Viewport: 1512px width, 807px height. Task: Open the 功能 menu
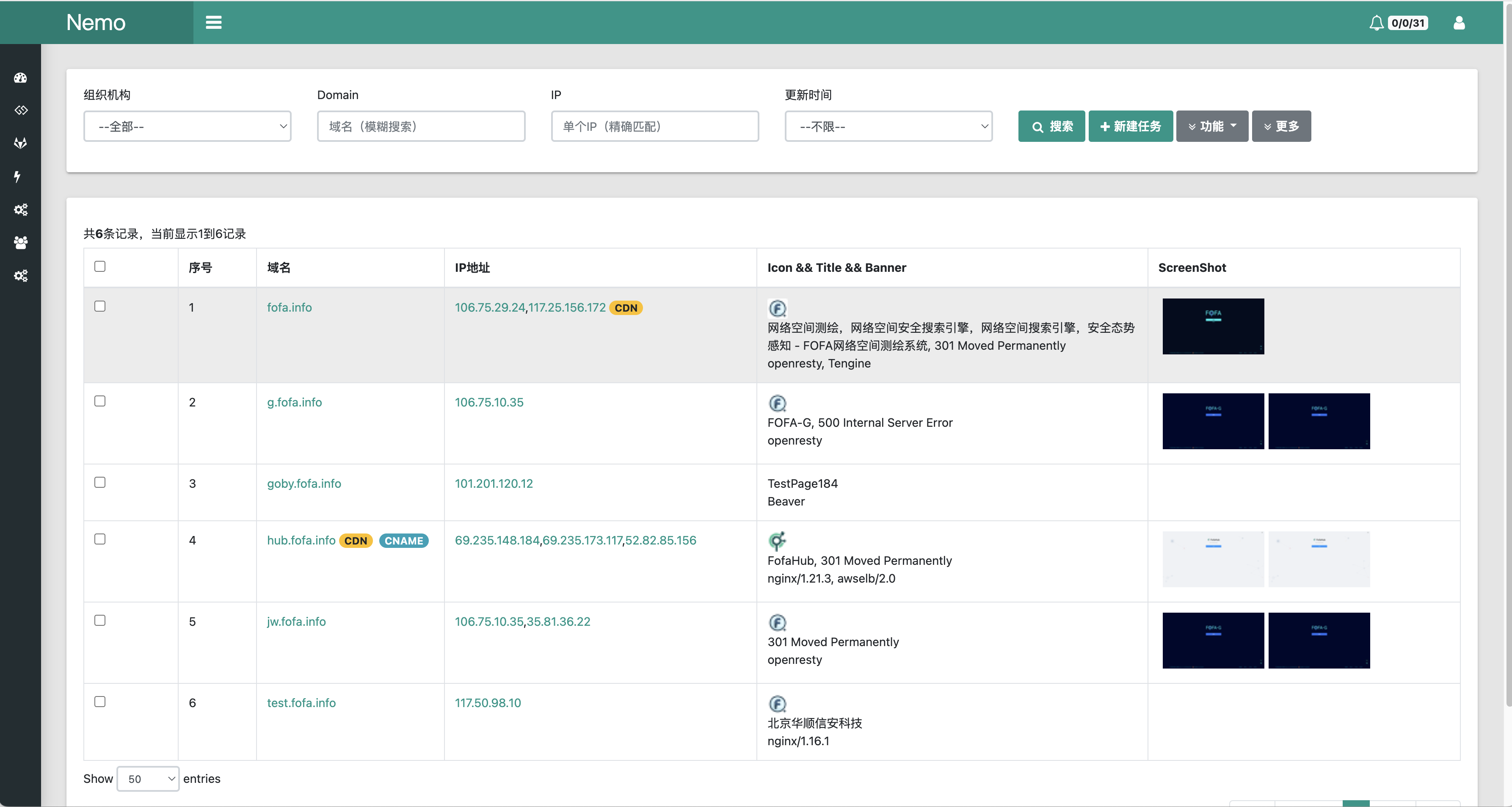tap(1211, 126)
